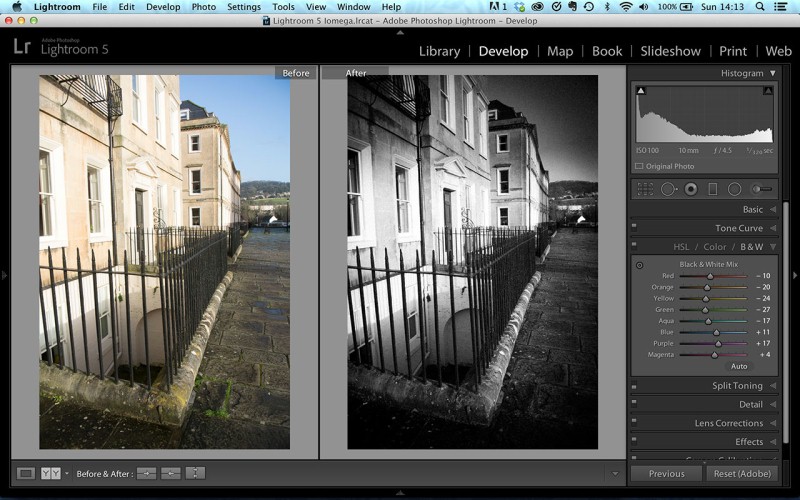Copy Before settings to After
Screen dimensions: 800x500
[146, 473]
